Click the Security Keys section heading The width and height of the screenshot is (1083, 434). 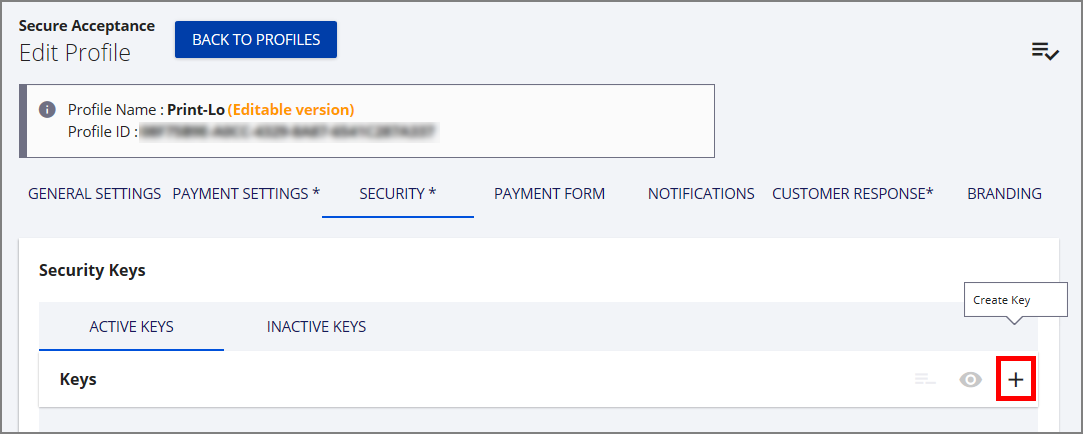point(92,270)
